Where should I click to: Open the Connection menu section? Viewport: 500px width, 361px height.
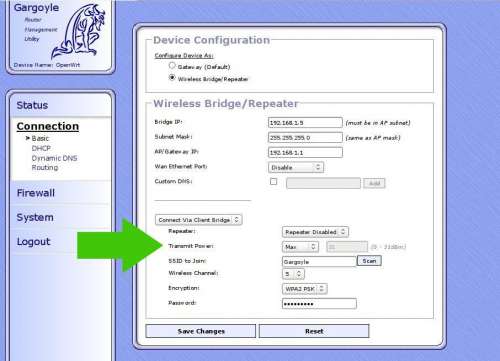pos(48,126)
